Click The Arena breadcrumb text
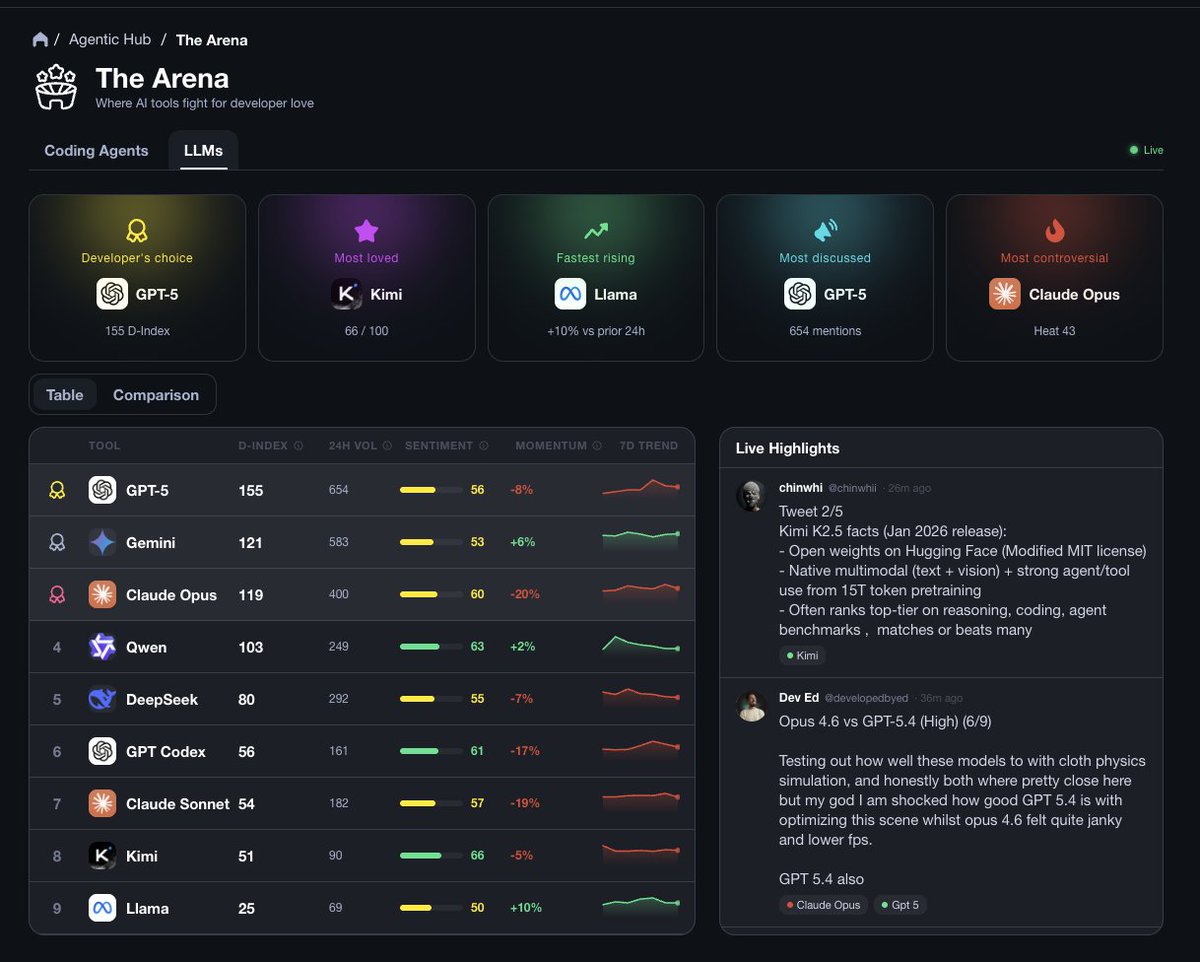This screenshot has width=1200, height=962. click(212, 40)
